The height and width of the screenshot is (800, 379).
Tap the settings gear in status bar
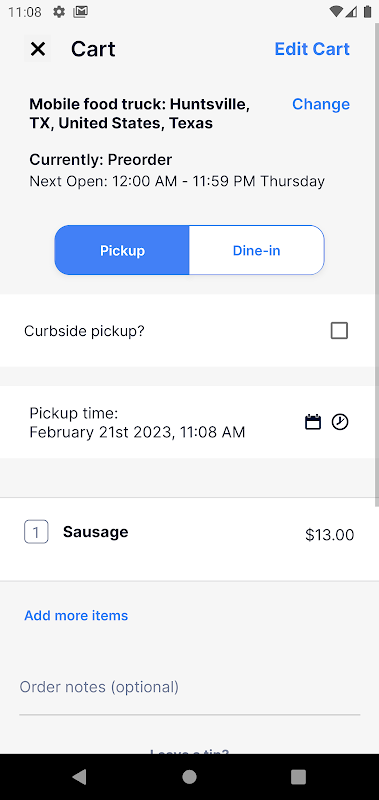pos(59,12)
